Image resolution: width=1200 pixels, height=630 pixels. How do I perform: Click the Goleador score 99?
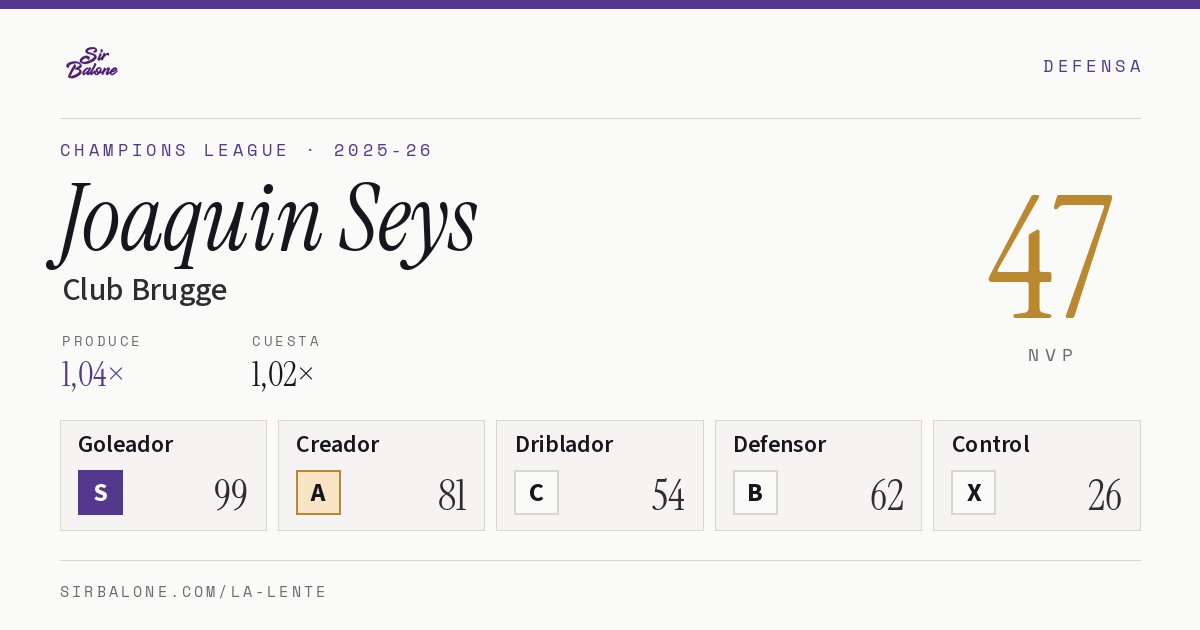[x=231, y=495]
